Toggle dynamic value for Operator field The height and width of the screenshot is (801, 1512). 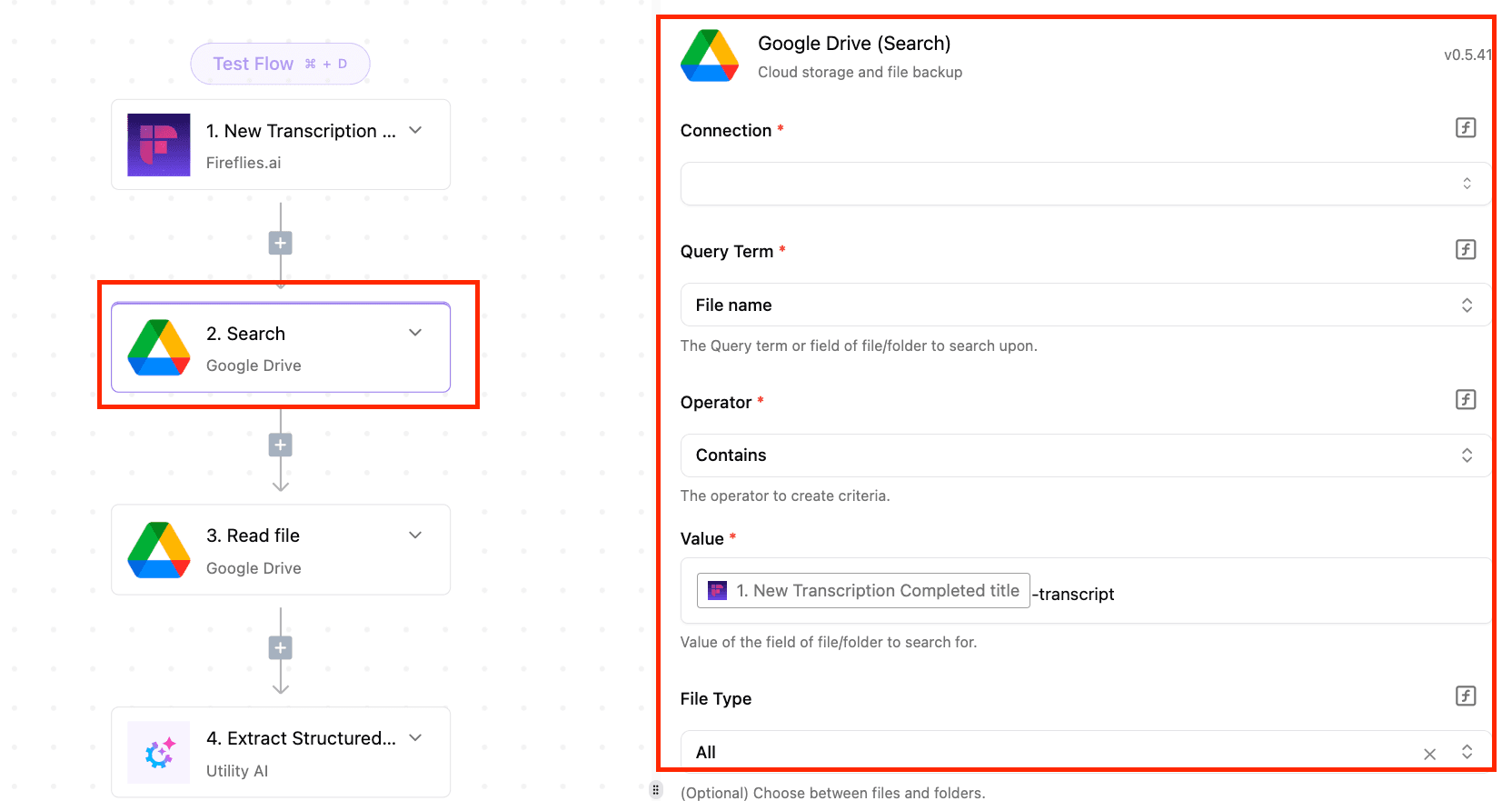tap(1466, 399)
